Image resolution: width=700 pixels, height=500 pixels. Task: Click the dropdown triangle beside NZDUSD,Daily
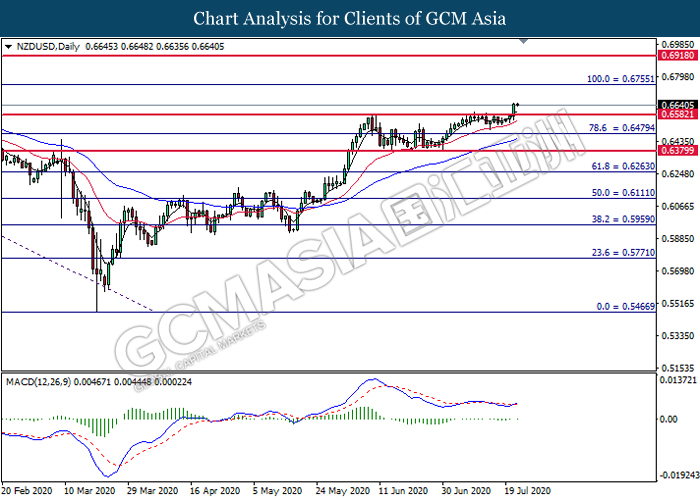tap(8, 46)
